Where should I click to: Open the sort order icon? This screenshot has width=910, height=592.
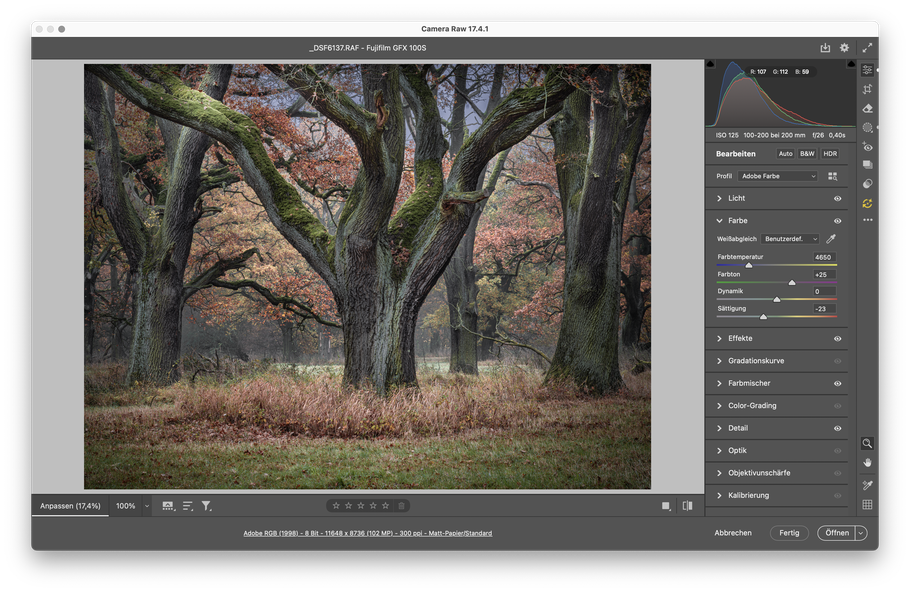(187, 506)
